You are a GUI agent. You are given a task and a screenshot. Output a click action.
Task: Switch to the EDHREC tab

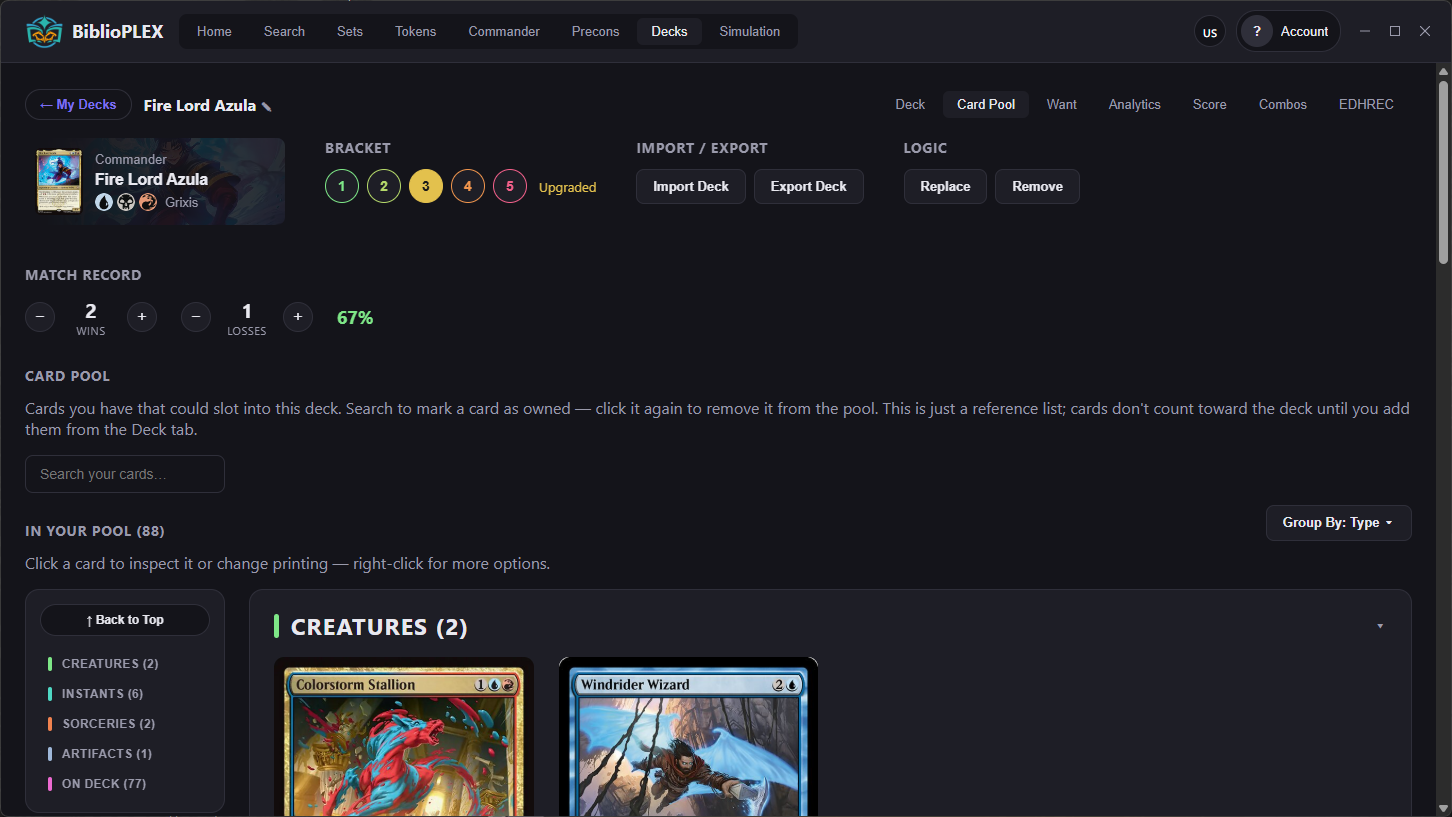[1366, 105]
